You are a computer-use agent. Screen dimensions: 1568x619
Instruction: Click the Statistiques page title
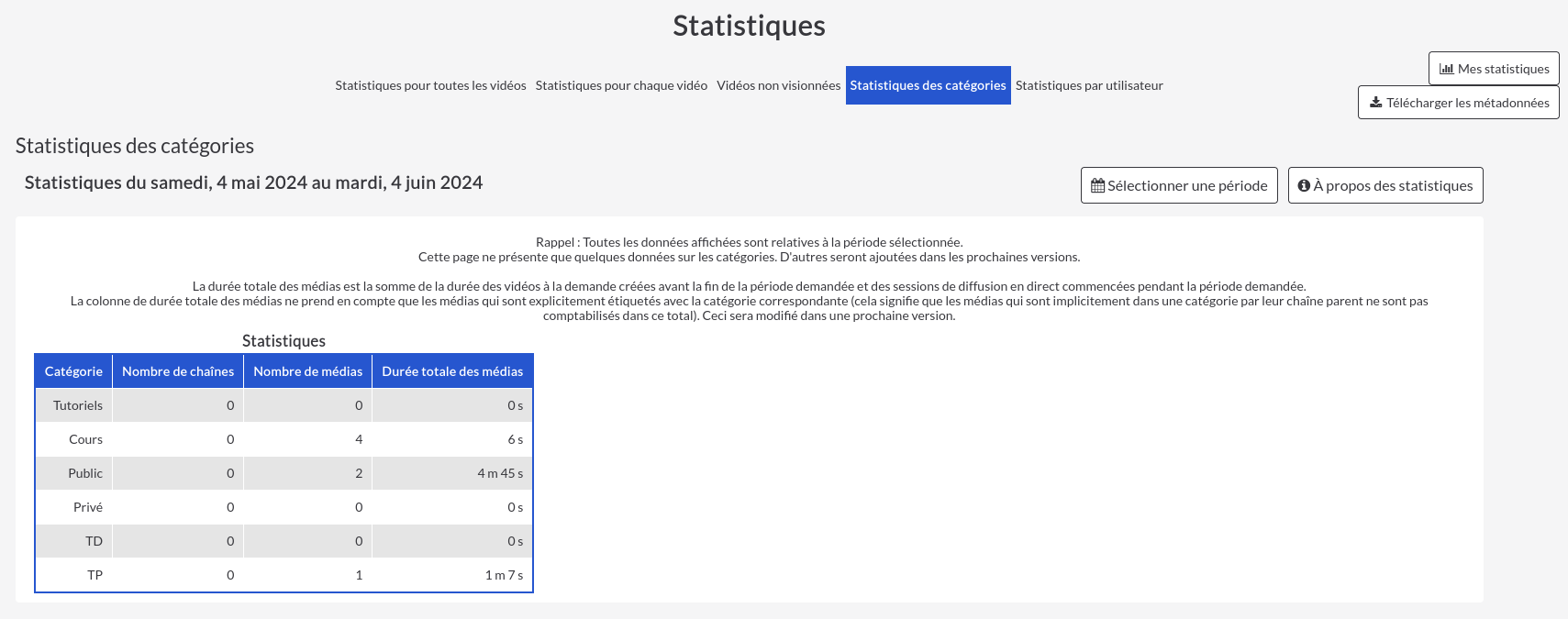point(749,26)
